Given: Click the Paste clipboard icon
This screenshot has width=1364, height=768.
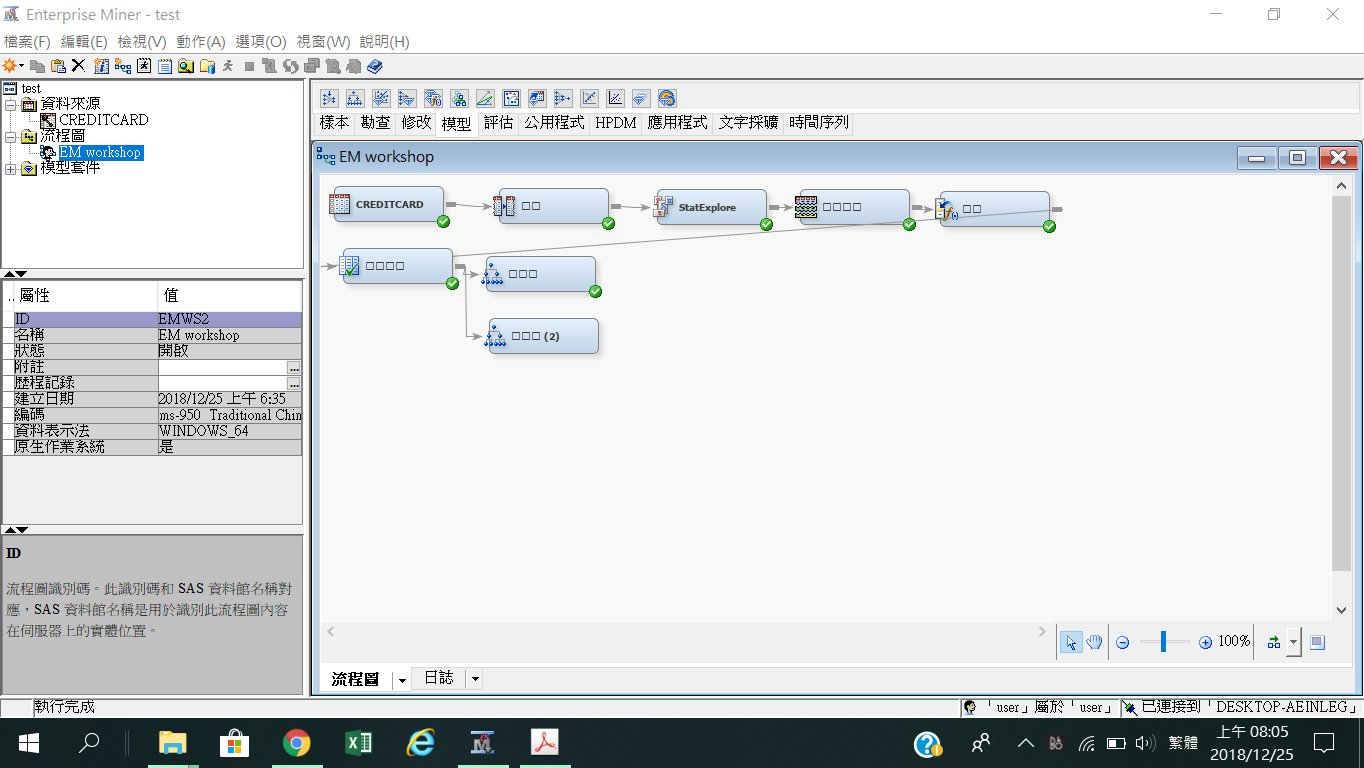Looking at the screenshot, I should click(x=58, y=66).
